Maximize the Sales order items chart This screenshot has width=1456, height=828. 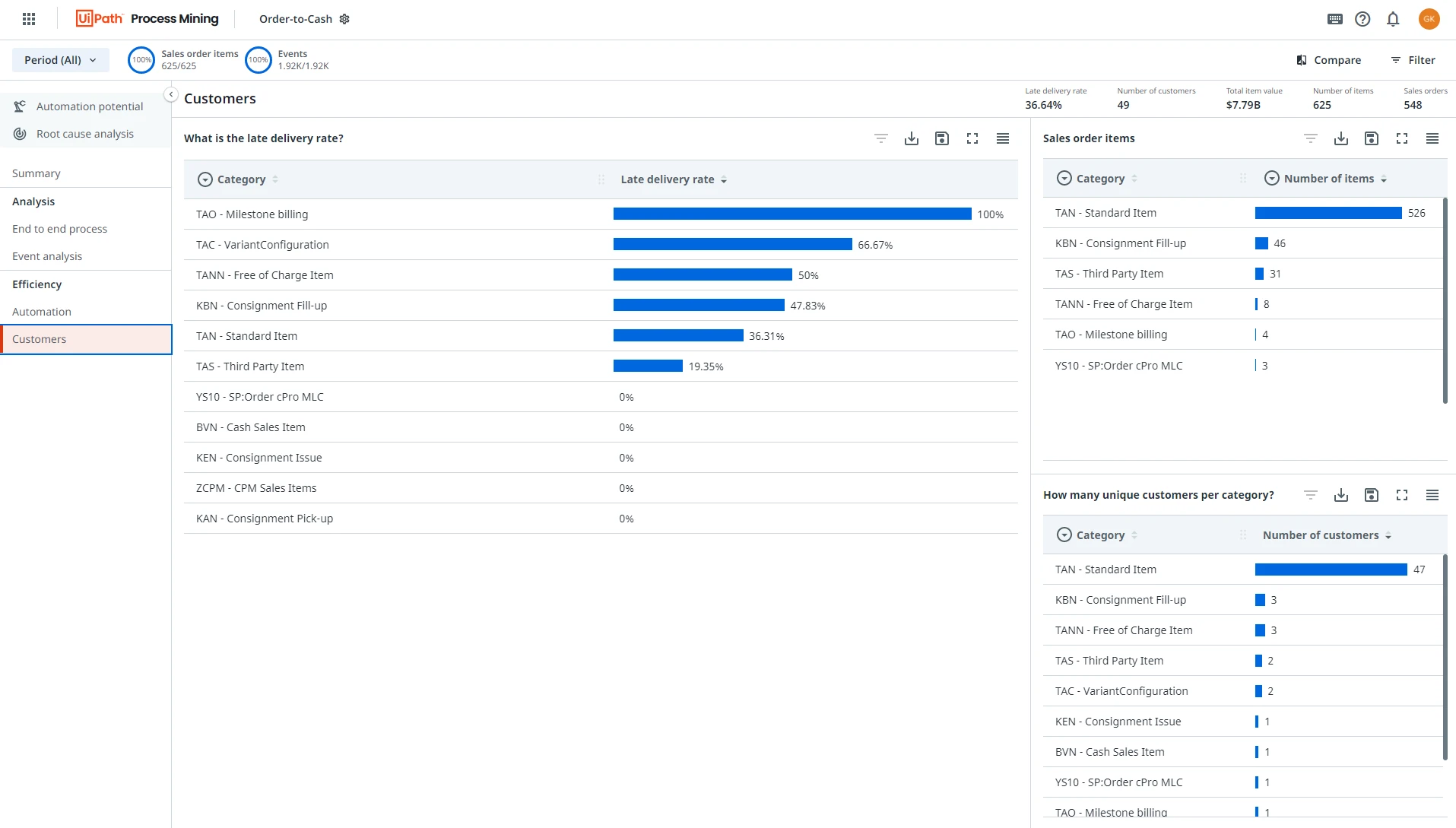[1402, 138]
